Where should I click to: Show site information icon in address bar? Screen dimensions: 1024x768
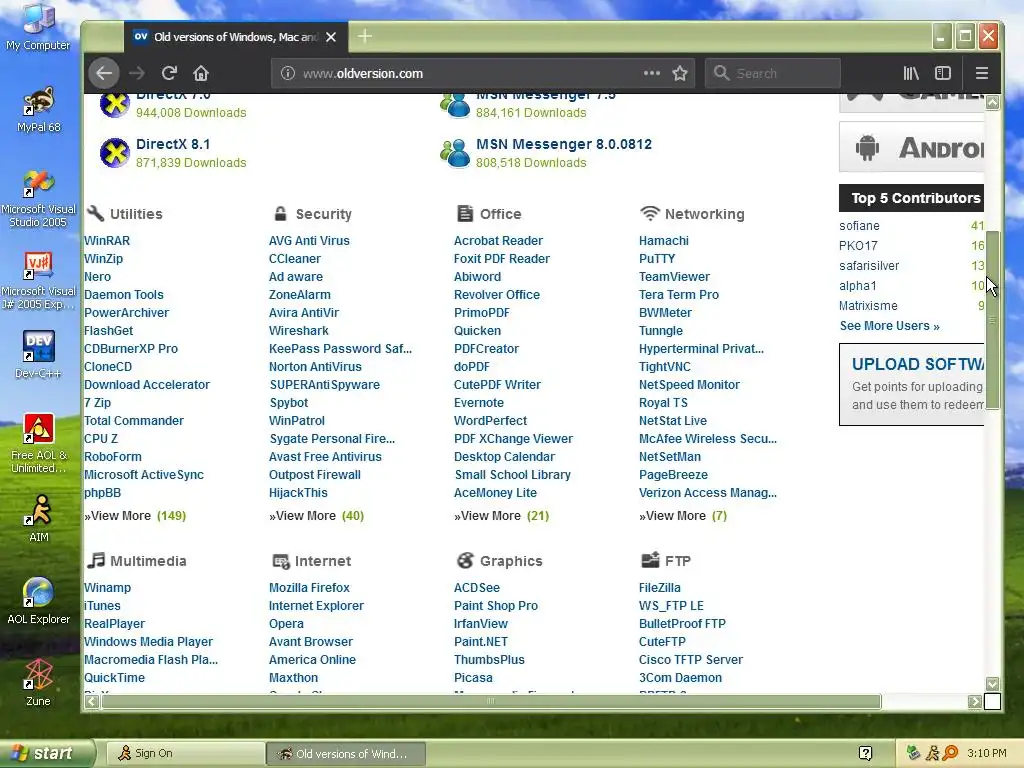click(x=288, y=73)
